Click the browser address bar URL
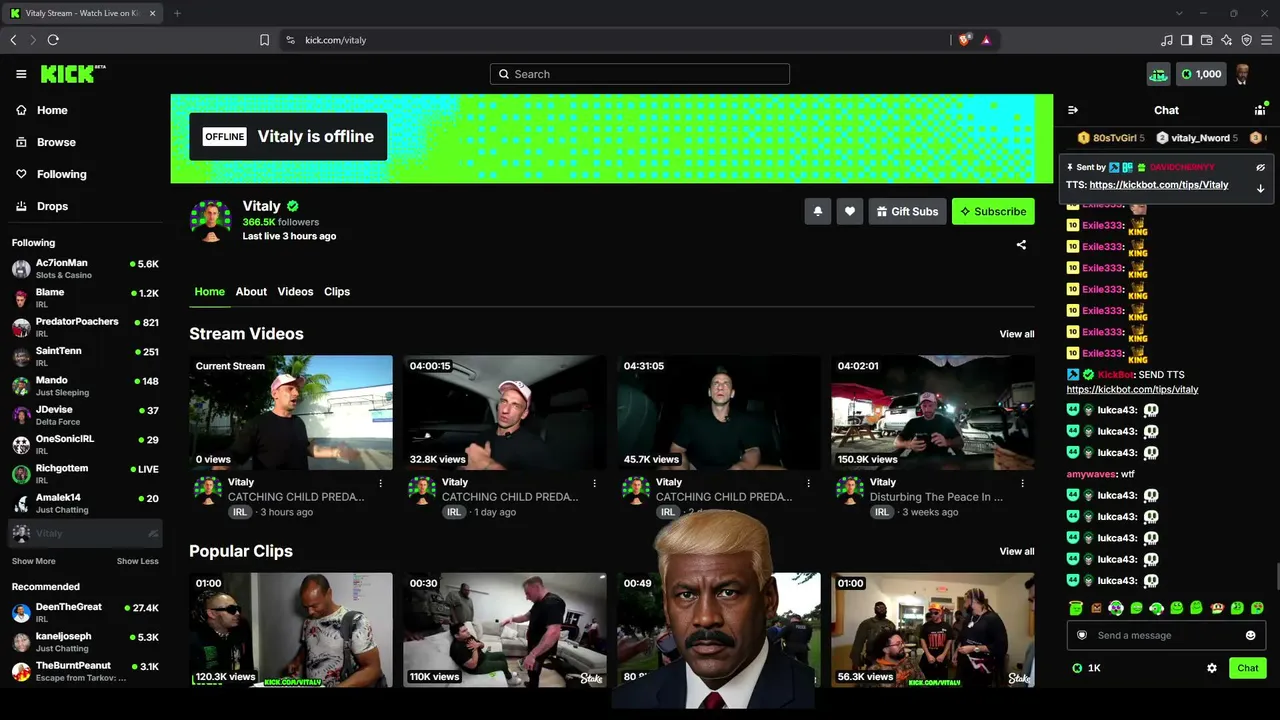 [x=336, y=40]
